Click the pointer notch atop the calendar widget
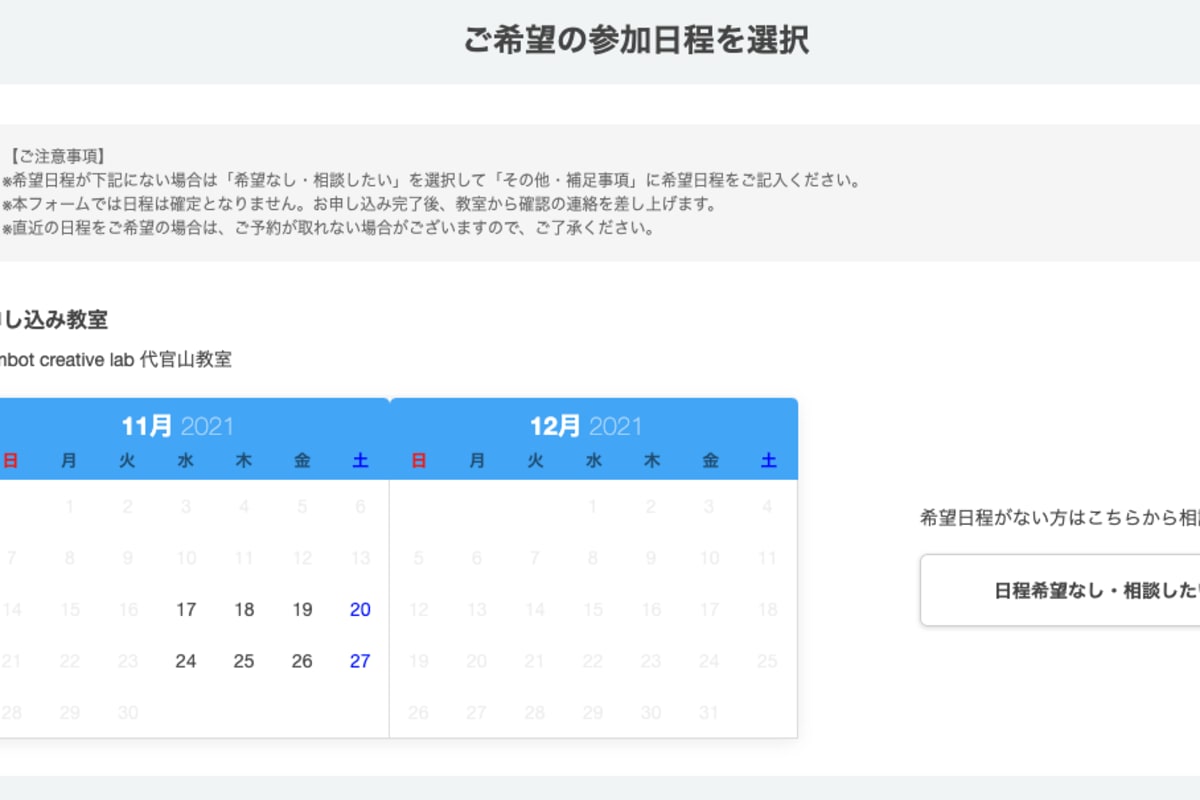1200x800 pixels. 390,398
